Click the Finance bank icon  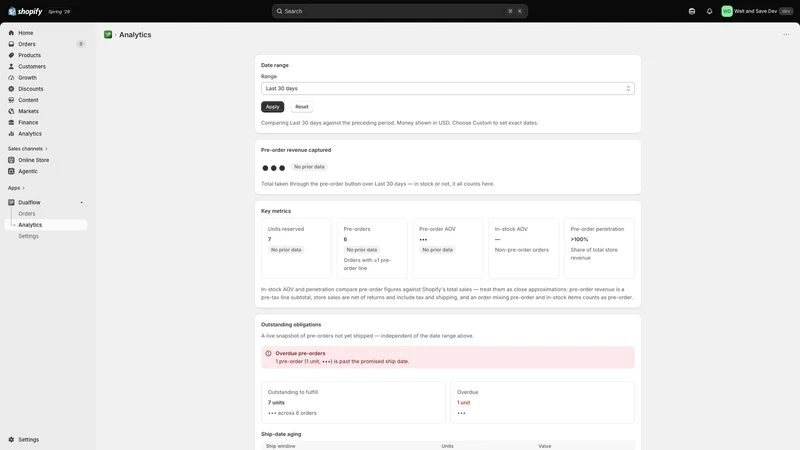(11, 122)
